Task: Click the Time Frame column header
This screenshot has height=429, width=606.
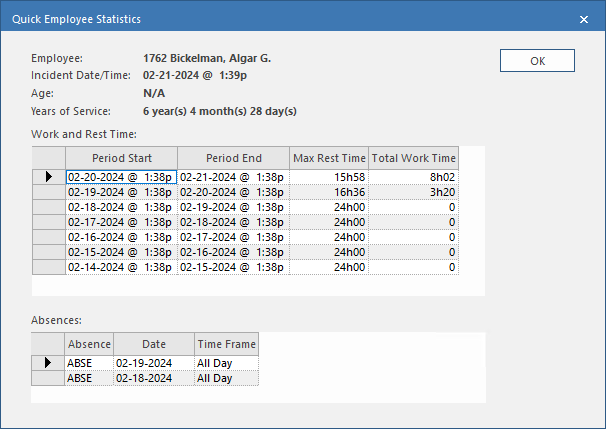Action: pos(226,344)
